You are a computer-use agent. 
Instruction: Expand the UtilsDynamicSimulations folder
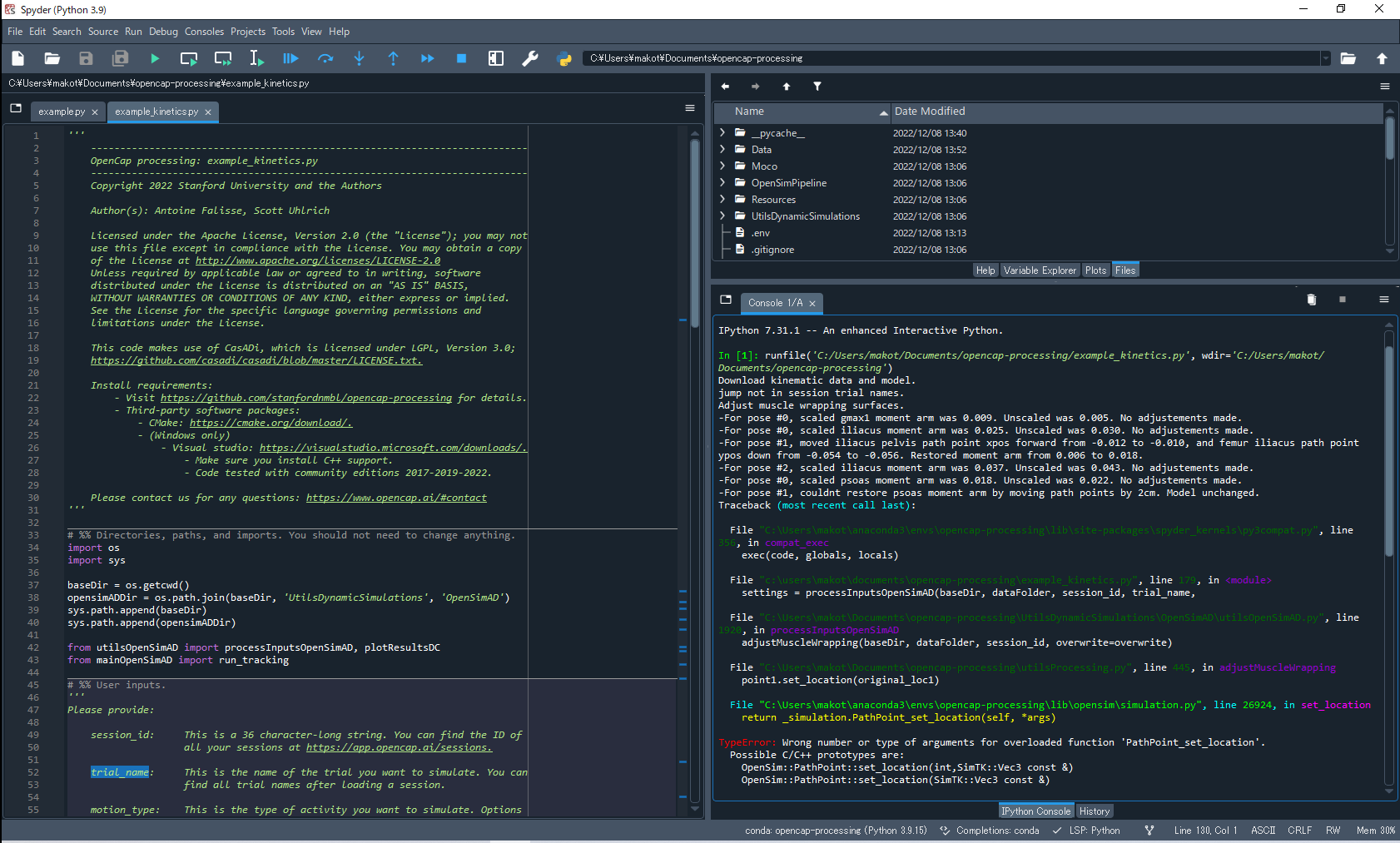click(722, 216)
